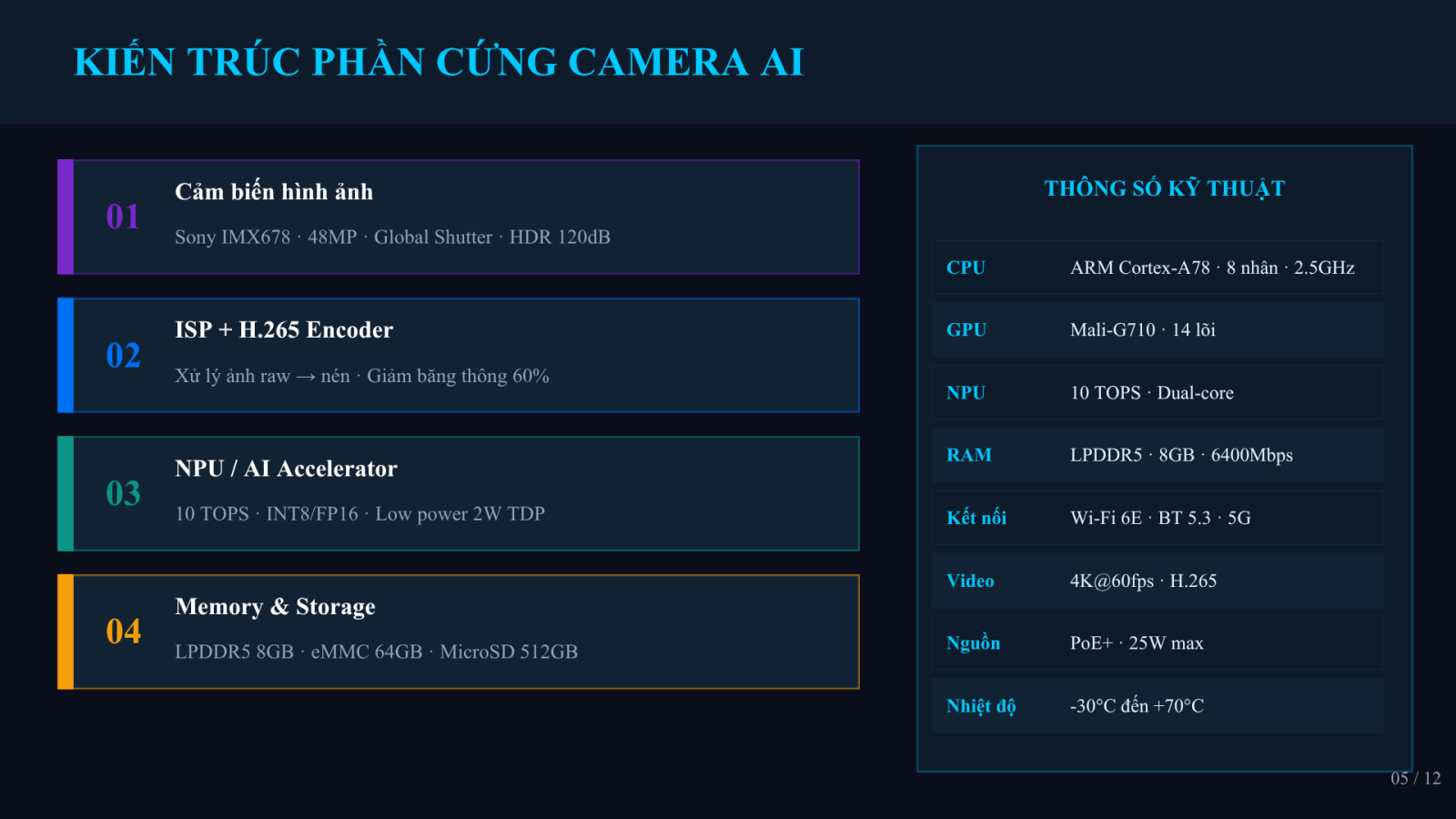Image resolution: width=1456 pixels, height=819 pixels.
Task: Click the Video value 4K@60fps H.265
Action: click(x=1143, y=581)
